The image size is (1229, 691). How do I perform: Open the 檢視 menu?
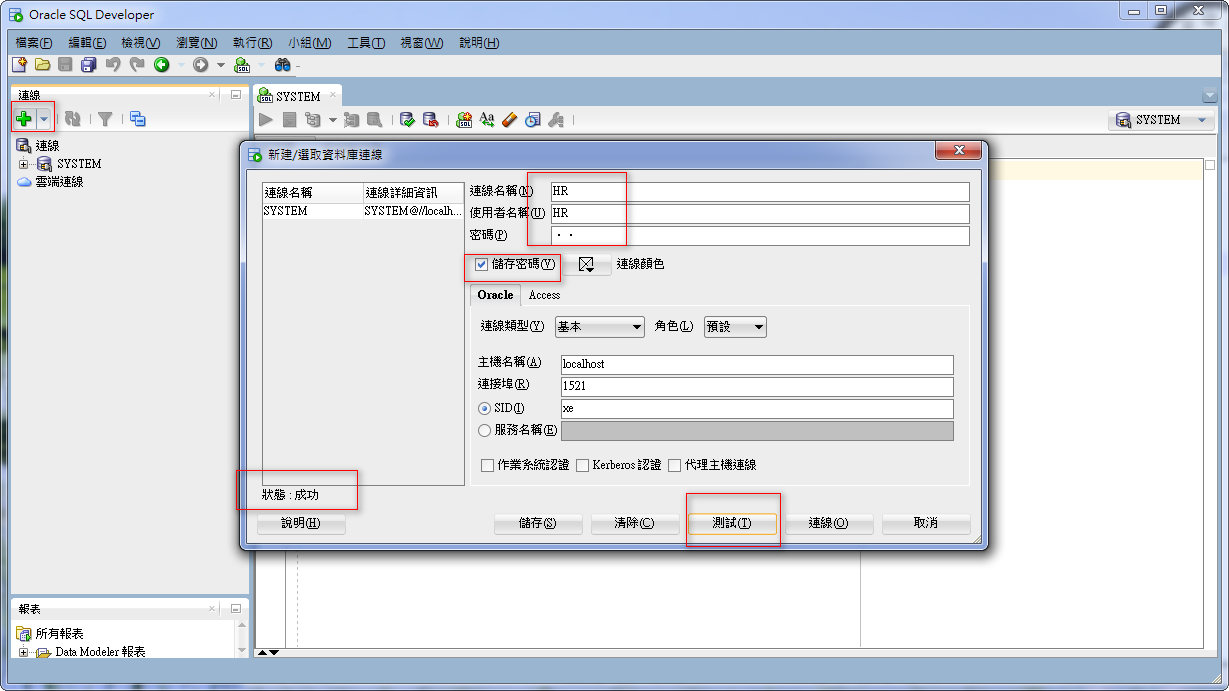(140, 43)
